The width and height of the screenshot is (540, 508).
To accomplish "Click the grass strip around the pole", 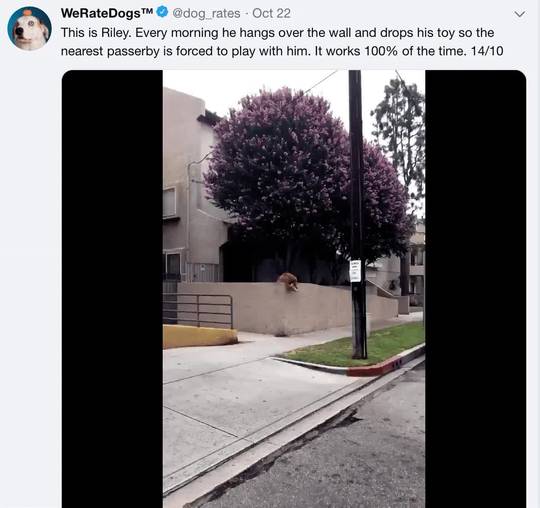I will [358, 346].
